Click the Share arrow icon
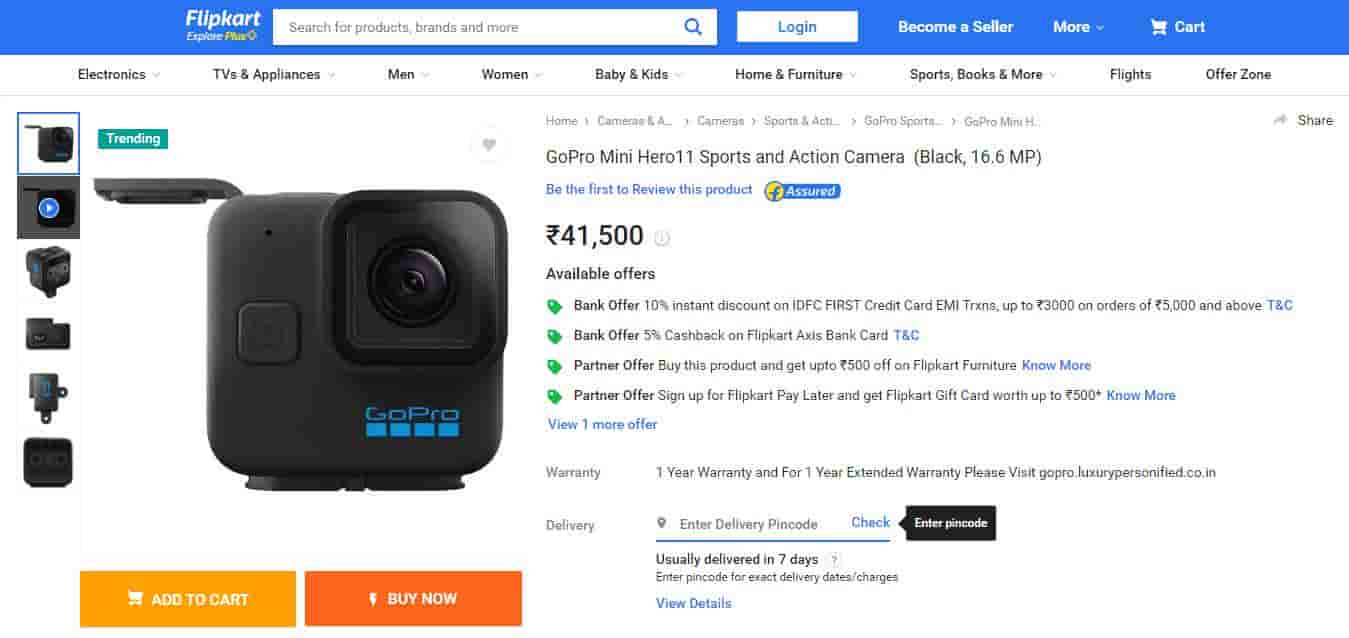Viewport: 1349px width, 638px height. tap(1280, 120)
